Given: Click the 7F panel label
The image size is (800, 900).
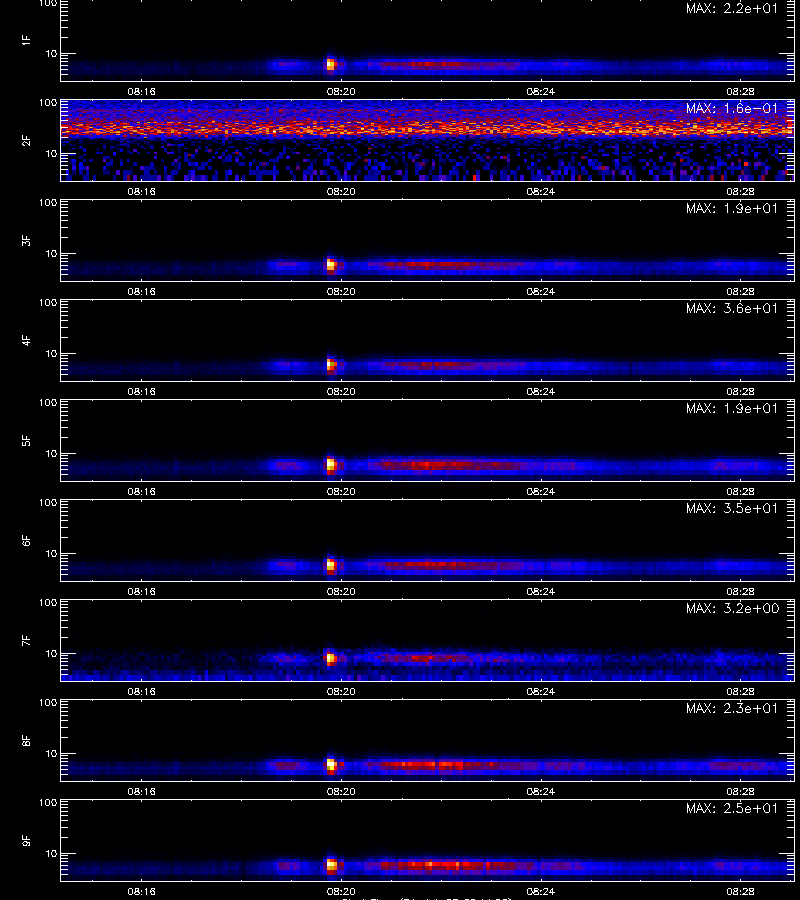Looking at the screenshot, I should 26,640.
